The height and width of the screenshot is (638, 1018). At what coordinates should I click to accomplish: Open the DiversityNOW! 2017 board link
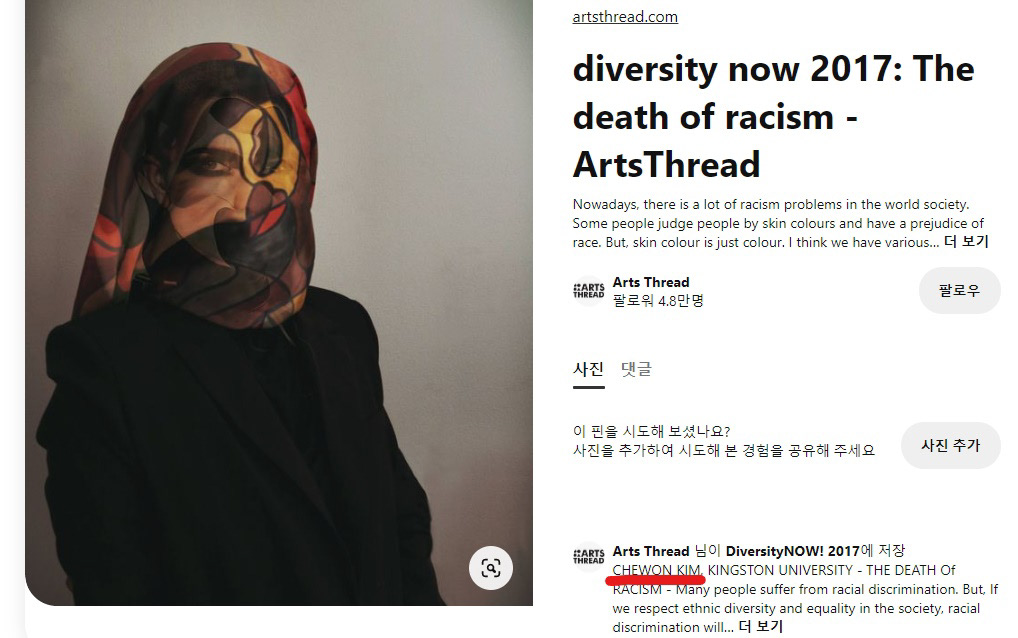coord(792,551)
